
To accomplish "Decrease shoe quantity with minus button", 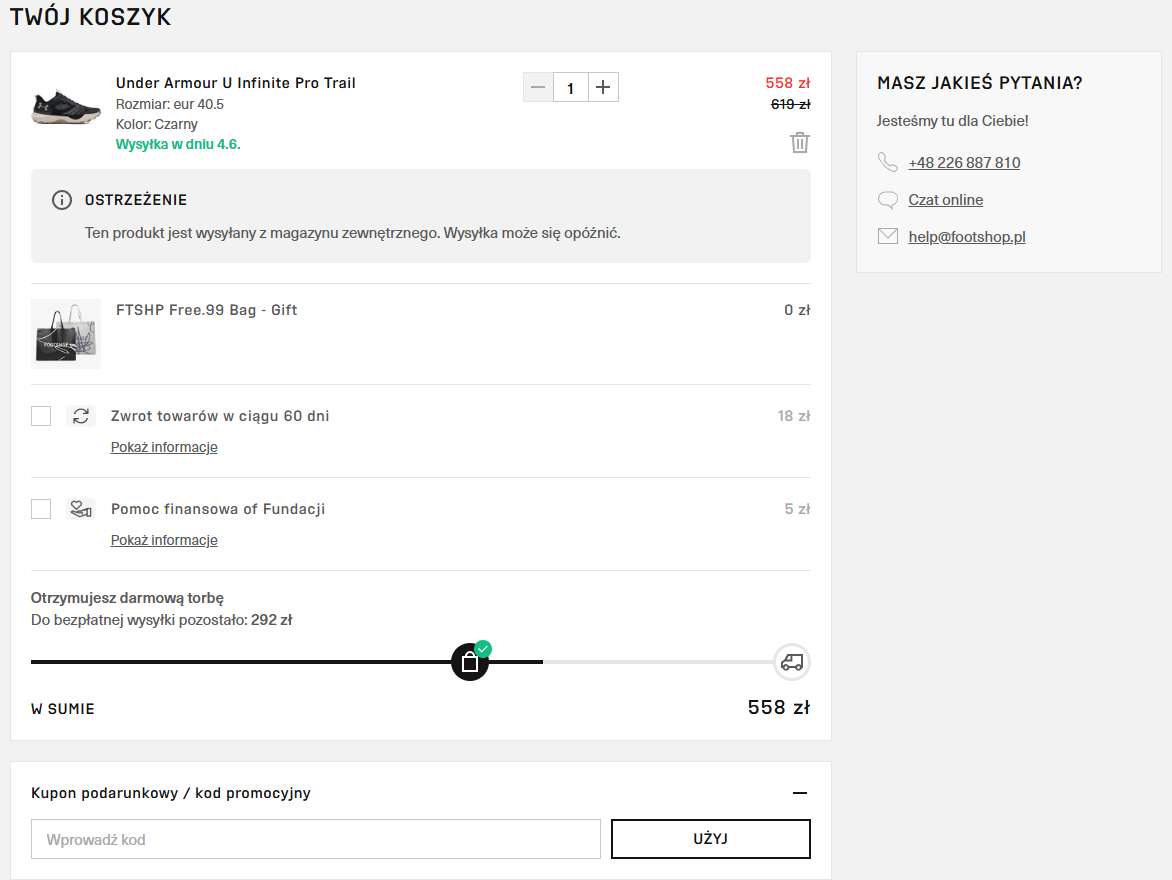I will point(538,88).
